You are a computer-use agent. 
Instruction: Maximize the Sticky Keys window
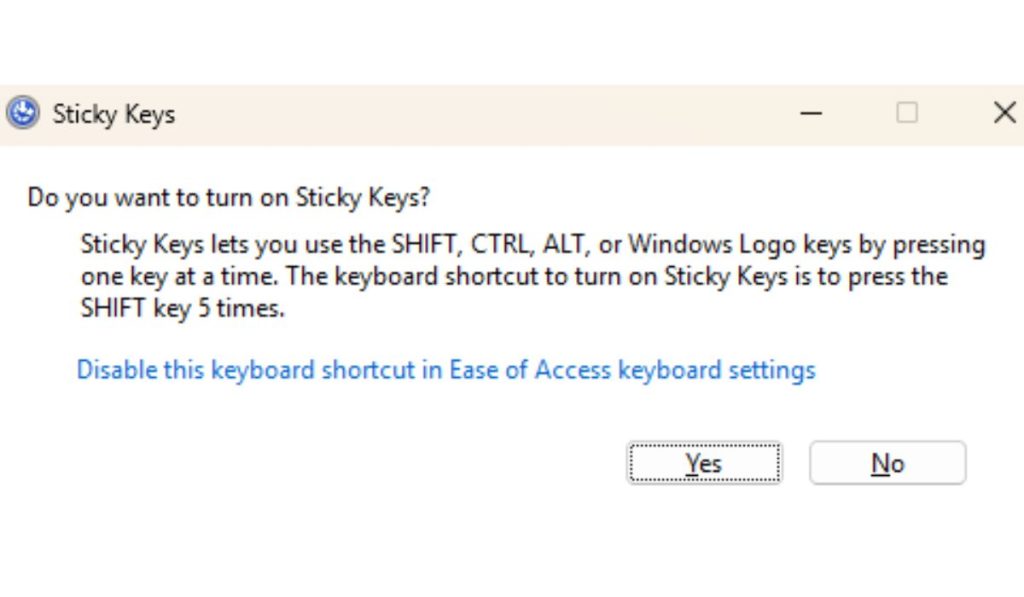[x=906, y=113]
